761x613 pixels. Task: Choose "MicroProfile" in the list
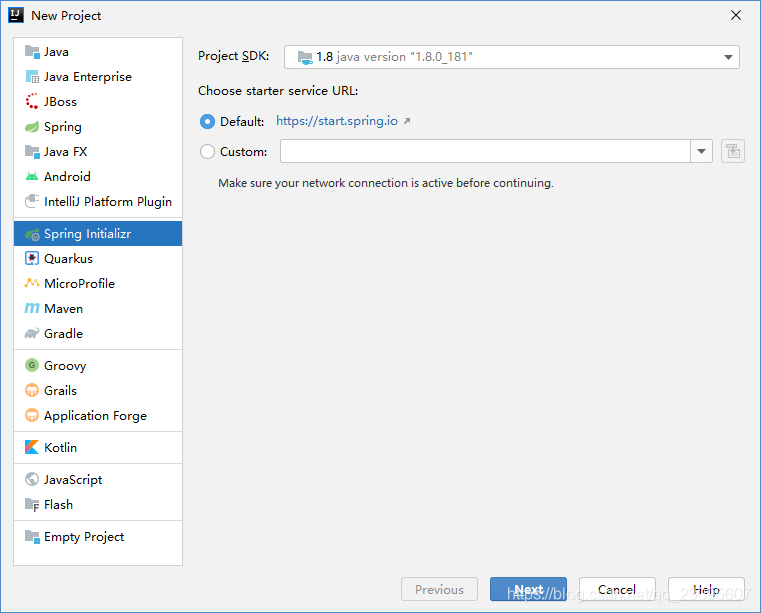click(80, 283)
